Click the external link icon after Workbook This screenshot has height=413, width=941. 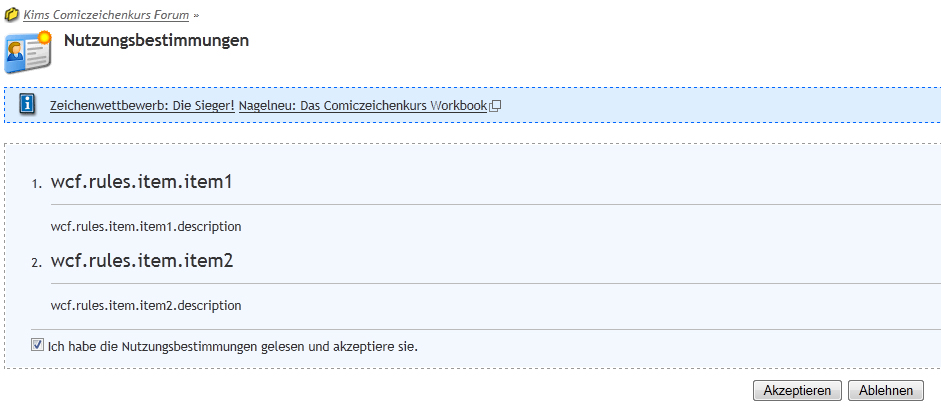494,105
